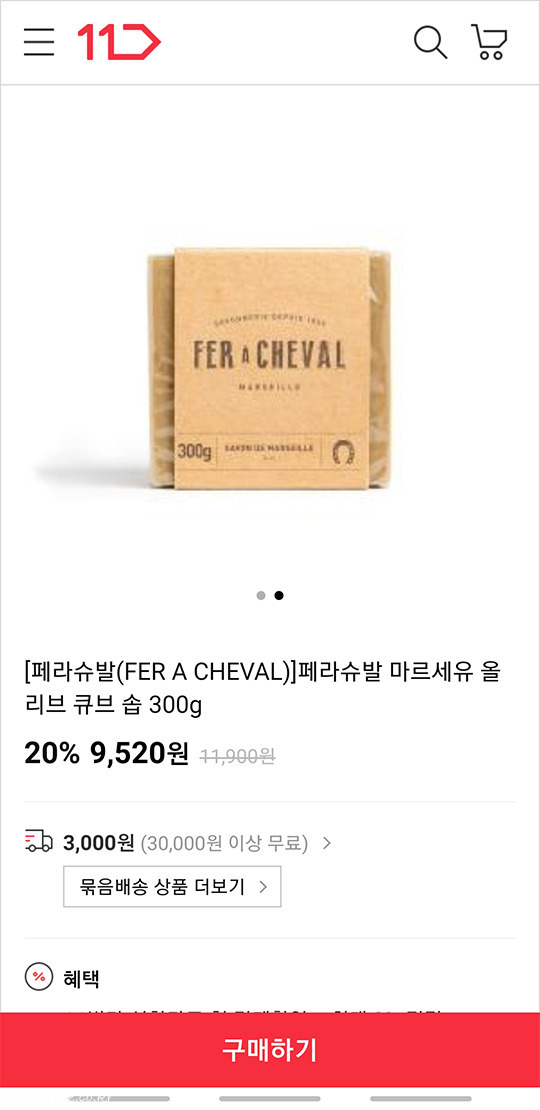Tap the 11st logo
Image resolution: width=540 pixels, height=1110 pixels.
tap(119, 42)
